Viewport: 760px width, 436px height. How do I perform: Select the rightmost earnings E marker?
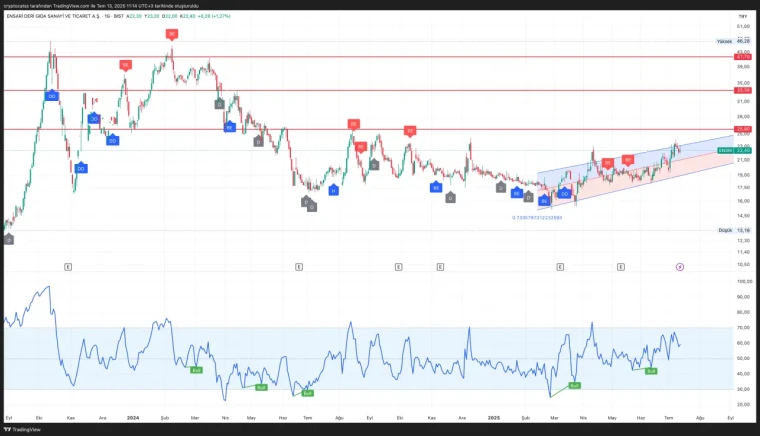[x=621, y=267]
